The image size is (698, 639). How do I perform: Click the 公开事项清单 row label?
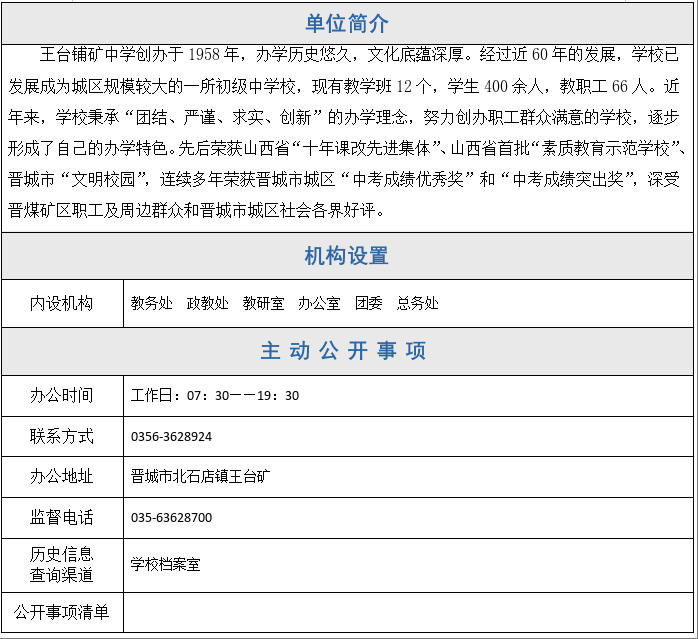pos(62,611)
